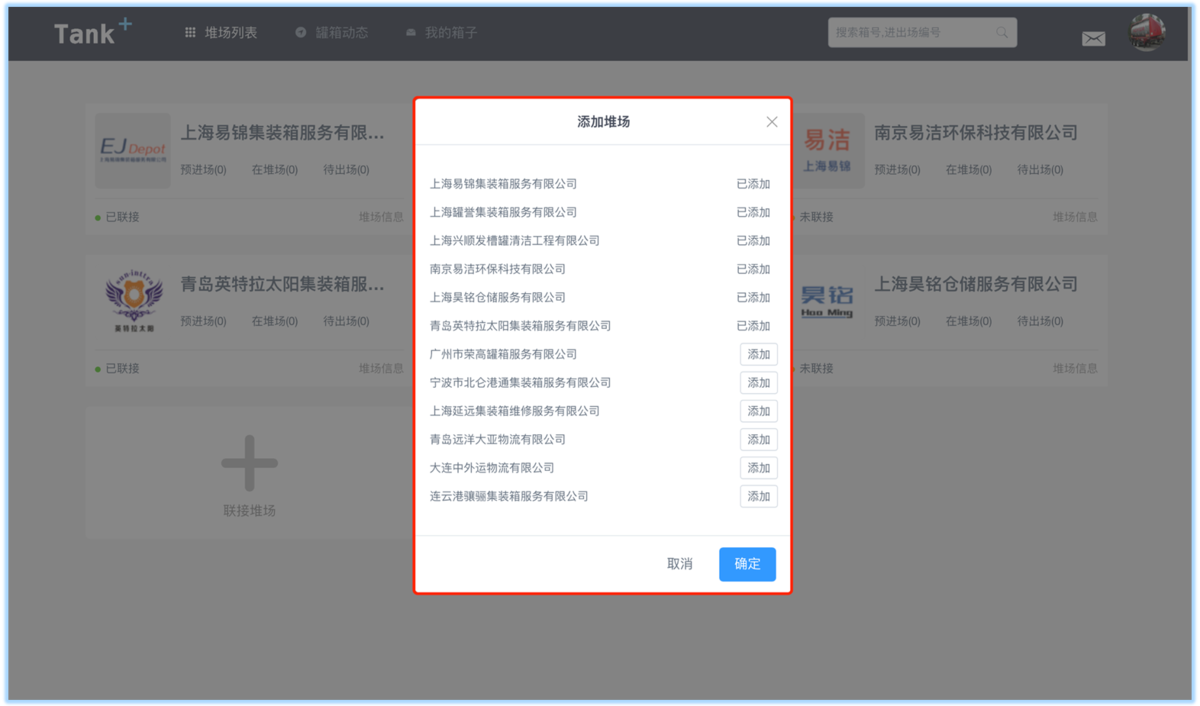Click 取消 to cancel dialog
1200x706 pixels.
pyautogui.click(x=680, y=564)
